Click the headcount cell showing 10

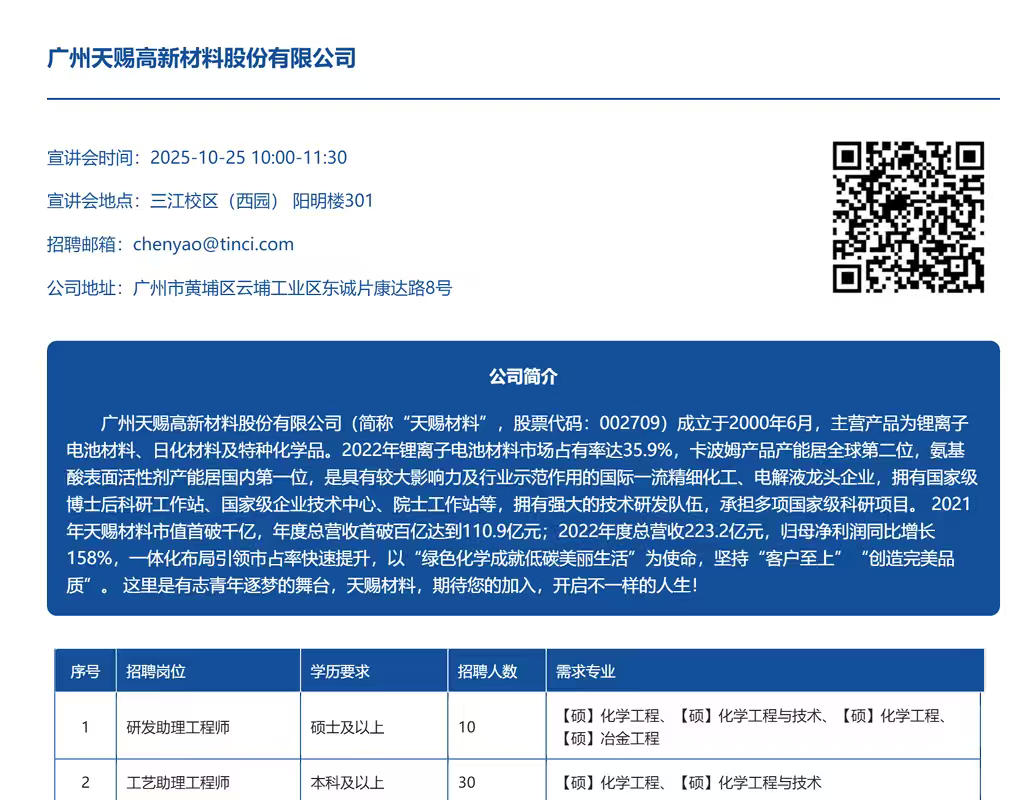(467, 727)
